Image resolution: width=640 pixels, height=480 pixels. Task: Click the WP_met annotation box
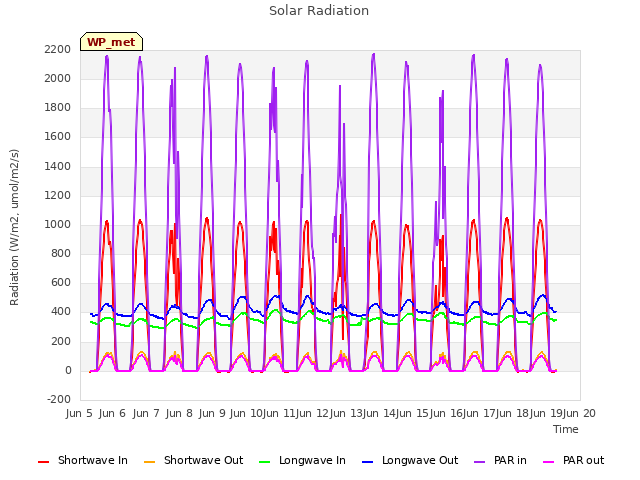coord(111,42)
